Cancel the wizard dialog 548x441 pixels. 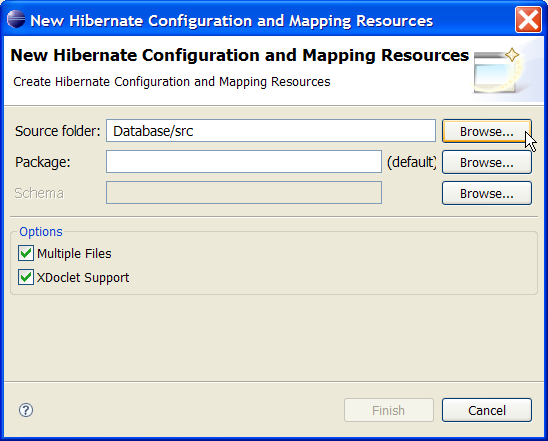(486, 410)
